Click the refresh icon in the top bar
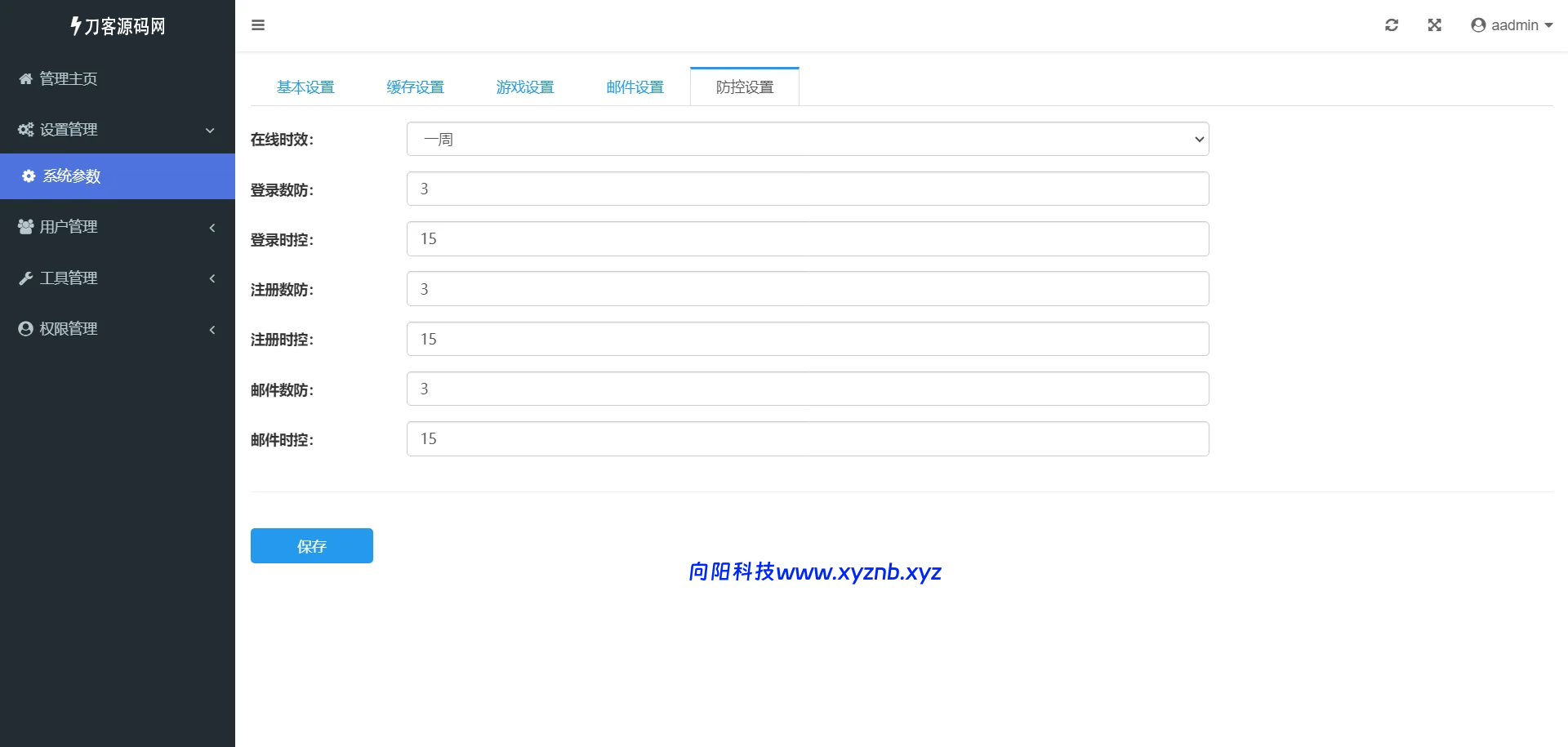1568x747 pixels. point(1392,25)
